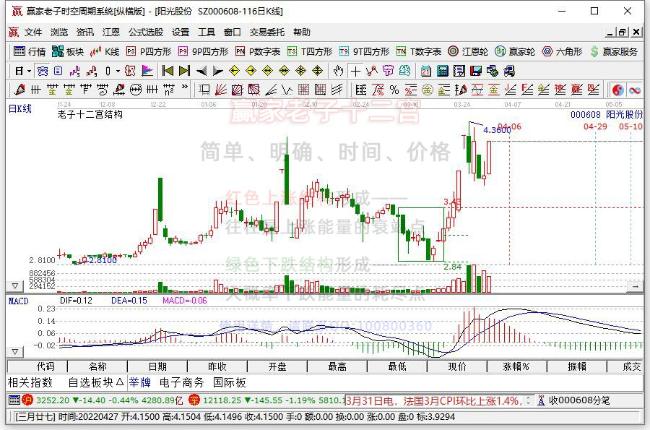Image resolution: width=650 pixels, height=430 pixels.
Task: Sort by the 涨幅% column header
Action: coord(517,367)
